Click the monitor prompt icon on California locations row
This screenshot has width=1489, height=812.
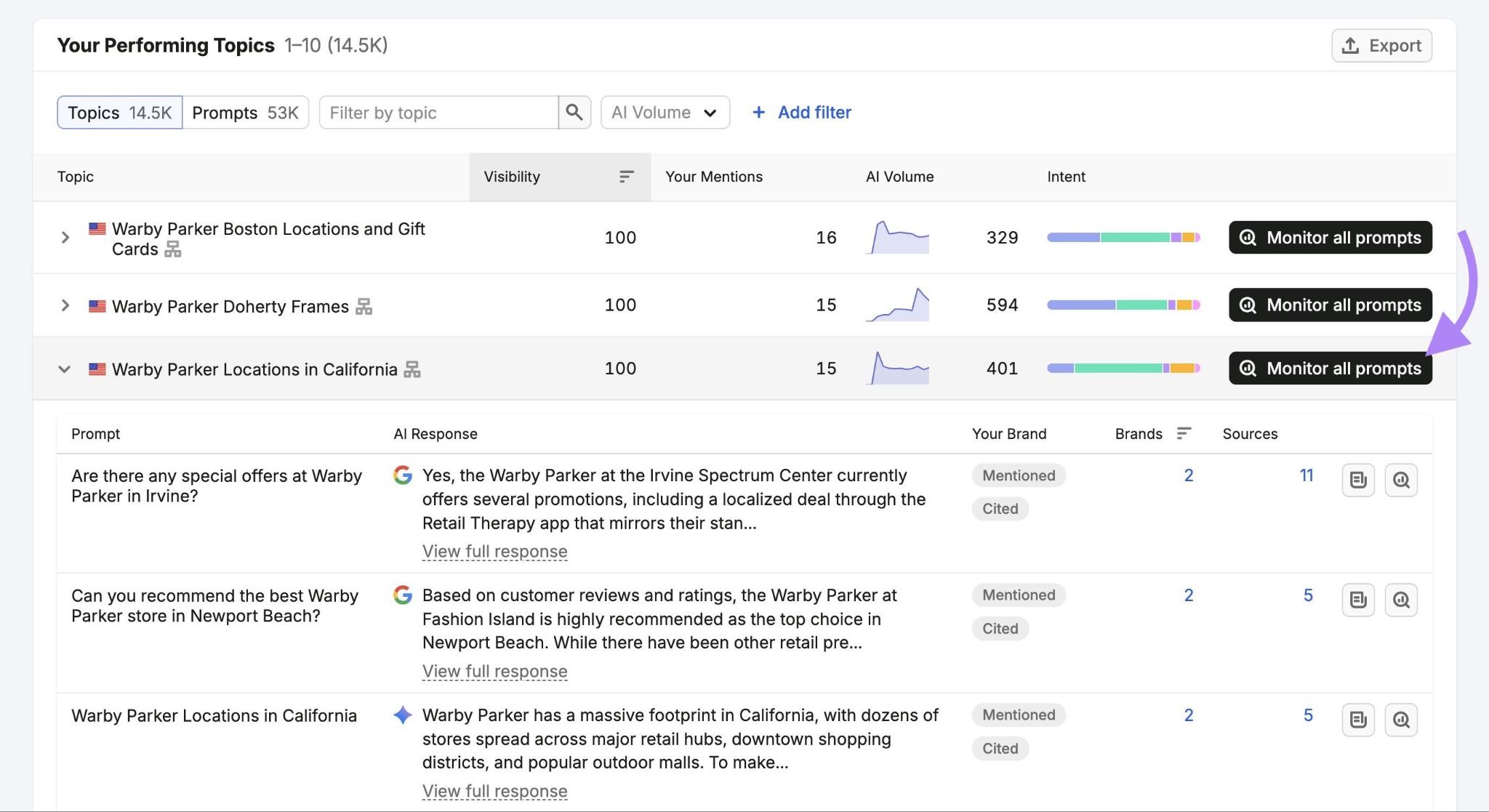(x=1401, y=720)
